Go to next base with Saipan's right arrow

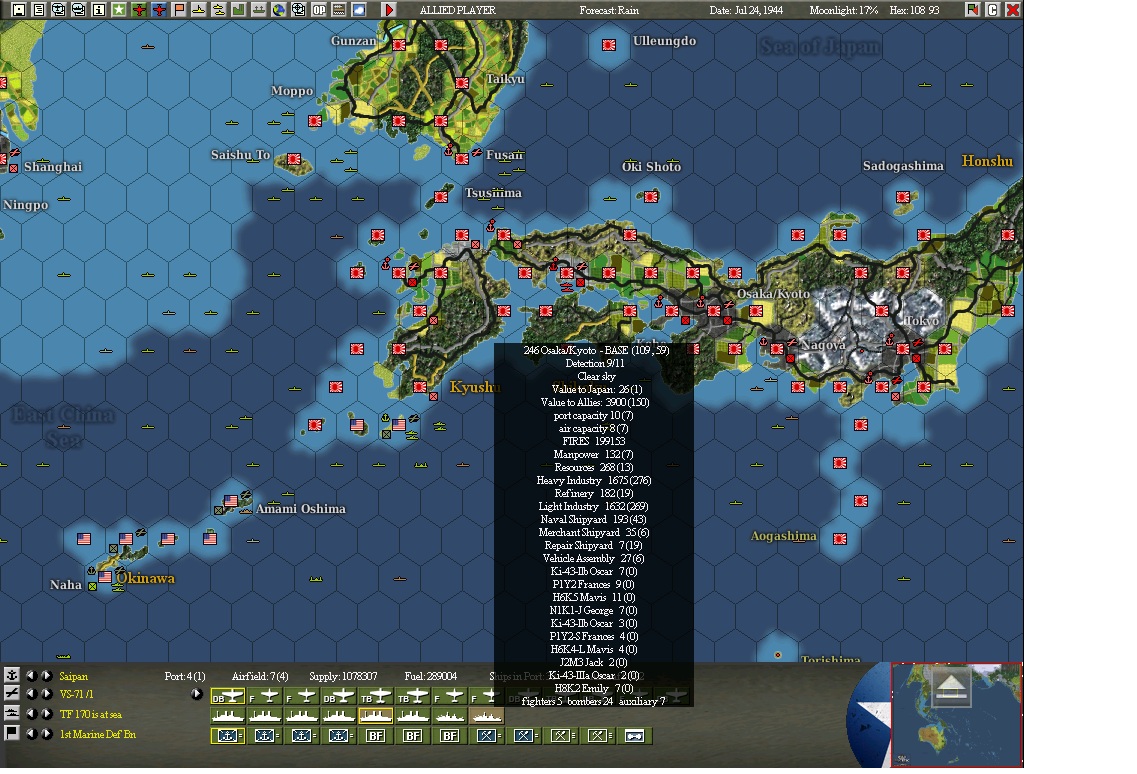coord(46,675)
